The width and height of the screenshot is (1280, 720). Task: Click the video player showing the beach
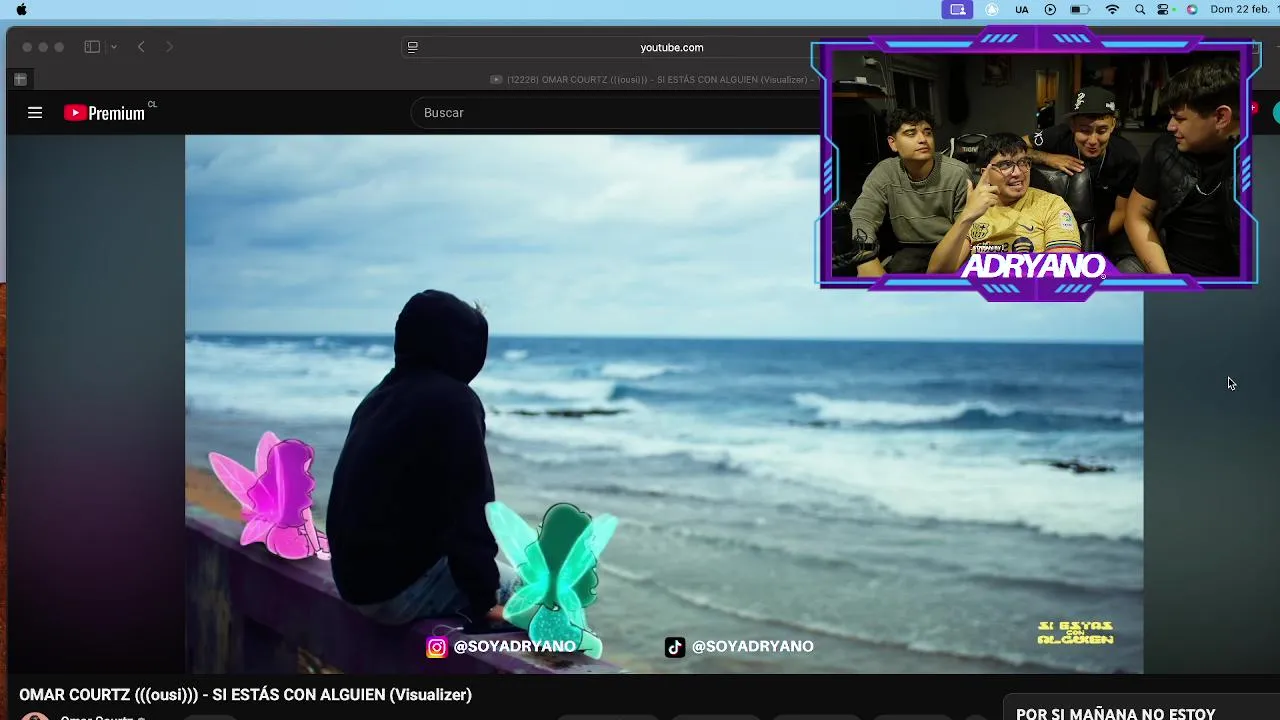[x=664, y=404]
